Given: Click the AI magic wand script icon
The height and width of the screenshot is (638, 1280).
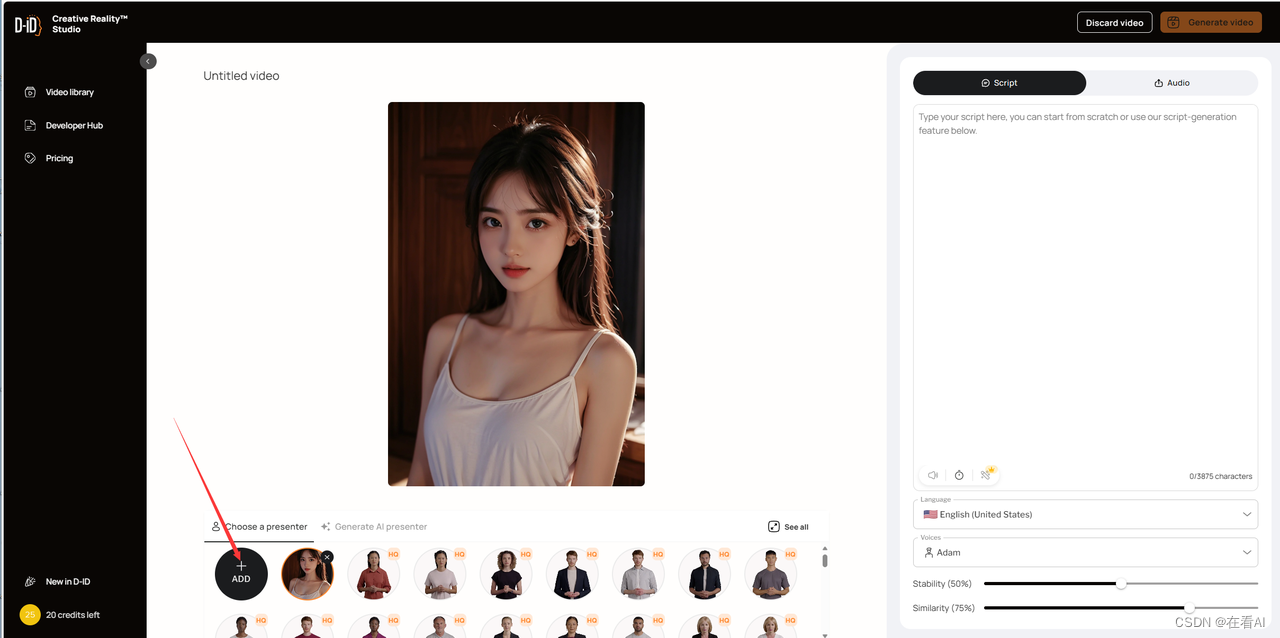Looking at the screenshot, I should [986, 474].
